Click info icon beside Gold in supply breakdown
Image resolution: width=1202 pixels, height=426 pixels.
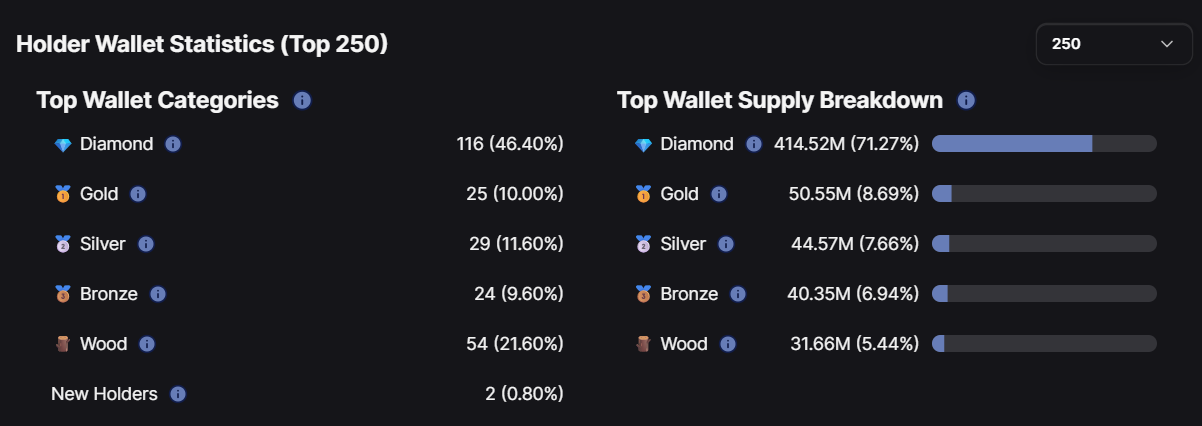(x=719, y=194)
